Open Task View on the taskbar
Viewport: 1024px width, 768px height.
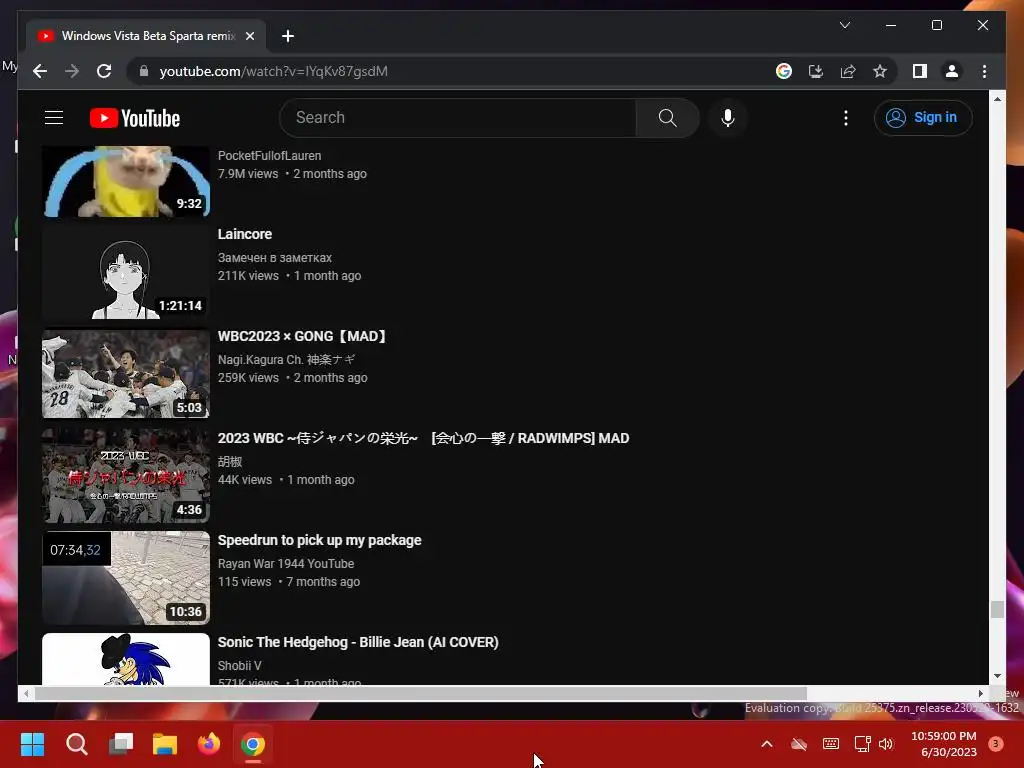pyautogui.click(x=121, y=744)
